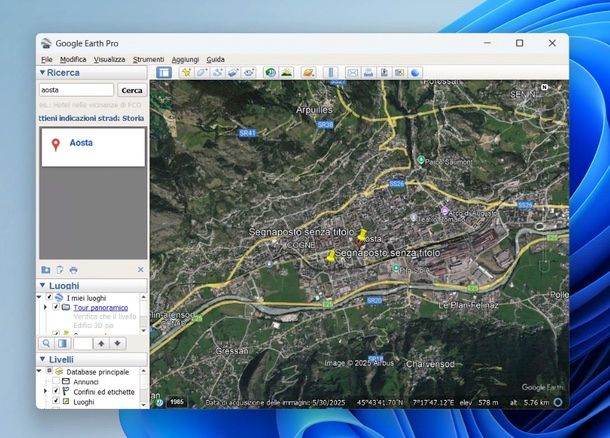Click the upper yellow pushpin near Aosta
Image resolution: width=610 pixels, height=438 pixels.
click(x=361, y=235)
